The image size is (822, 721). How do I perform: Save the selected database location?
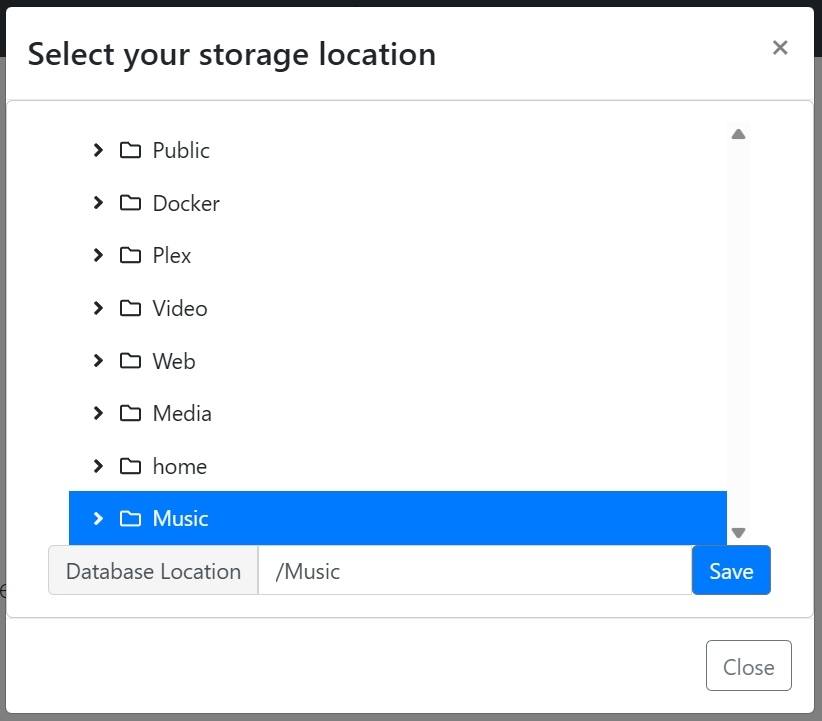coord(731,571)
